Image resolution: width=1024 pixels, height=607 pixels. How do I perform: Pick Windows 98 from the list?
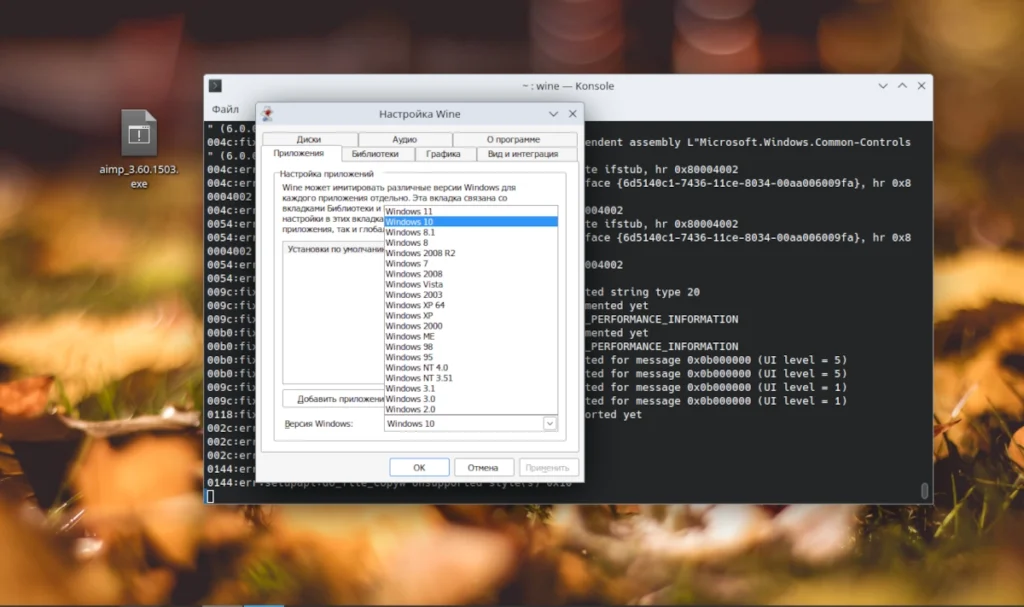click(x=471, y=347)
